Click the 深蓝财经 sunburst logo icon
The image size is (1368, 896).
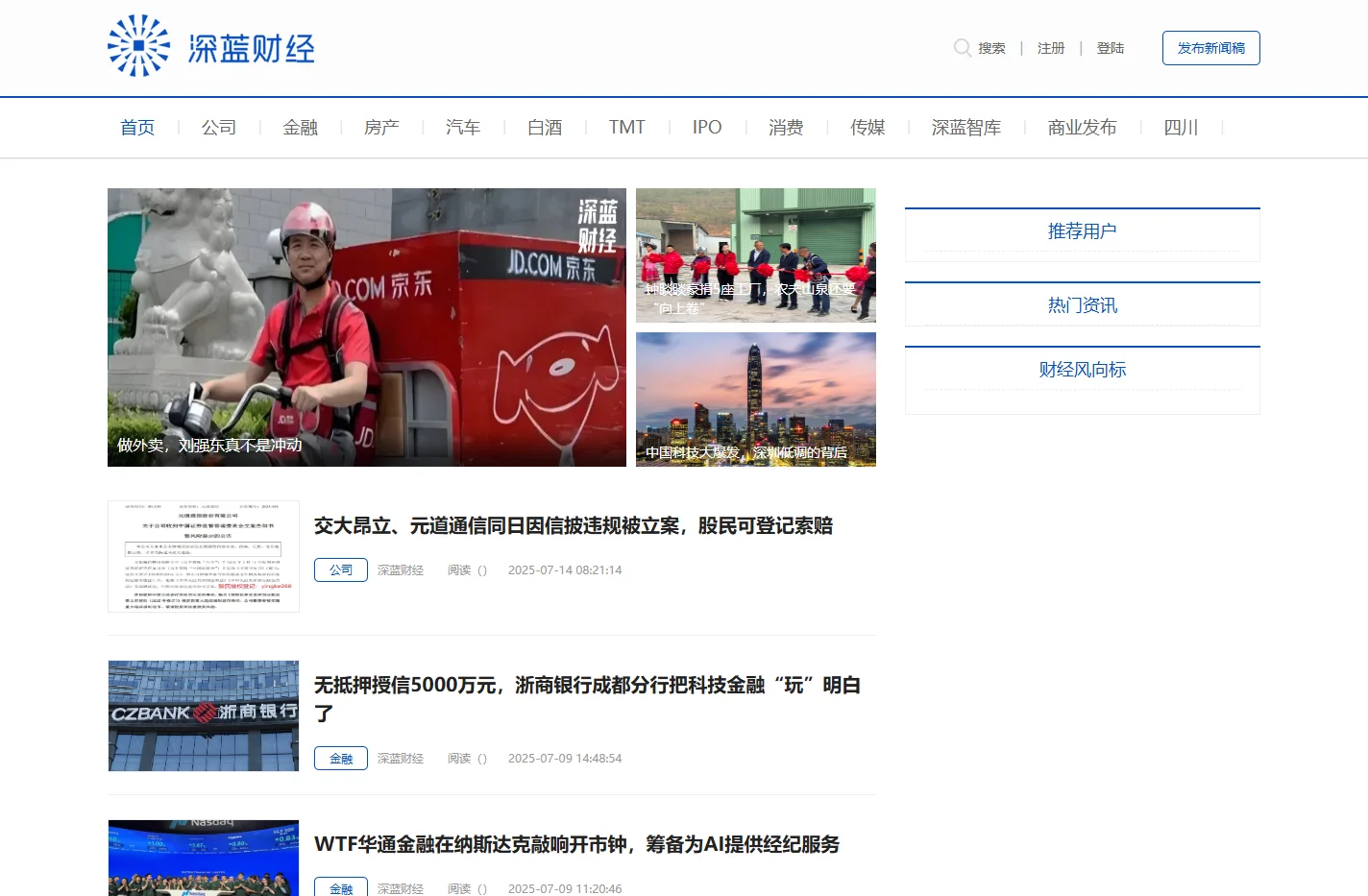138,45
